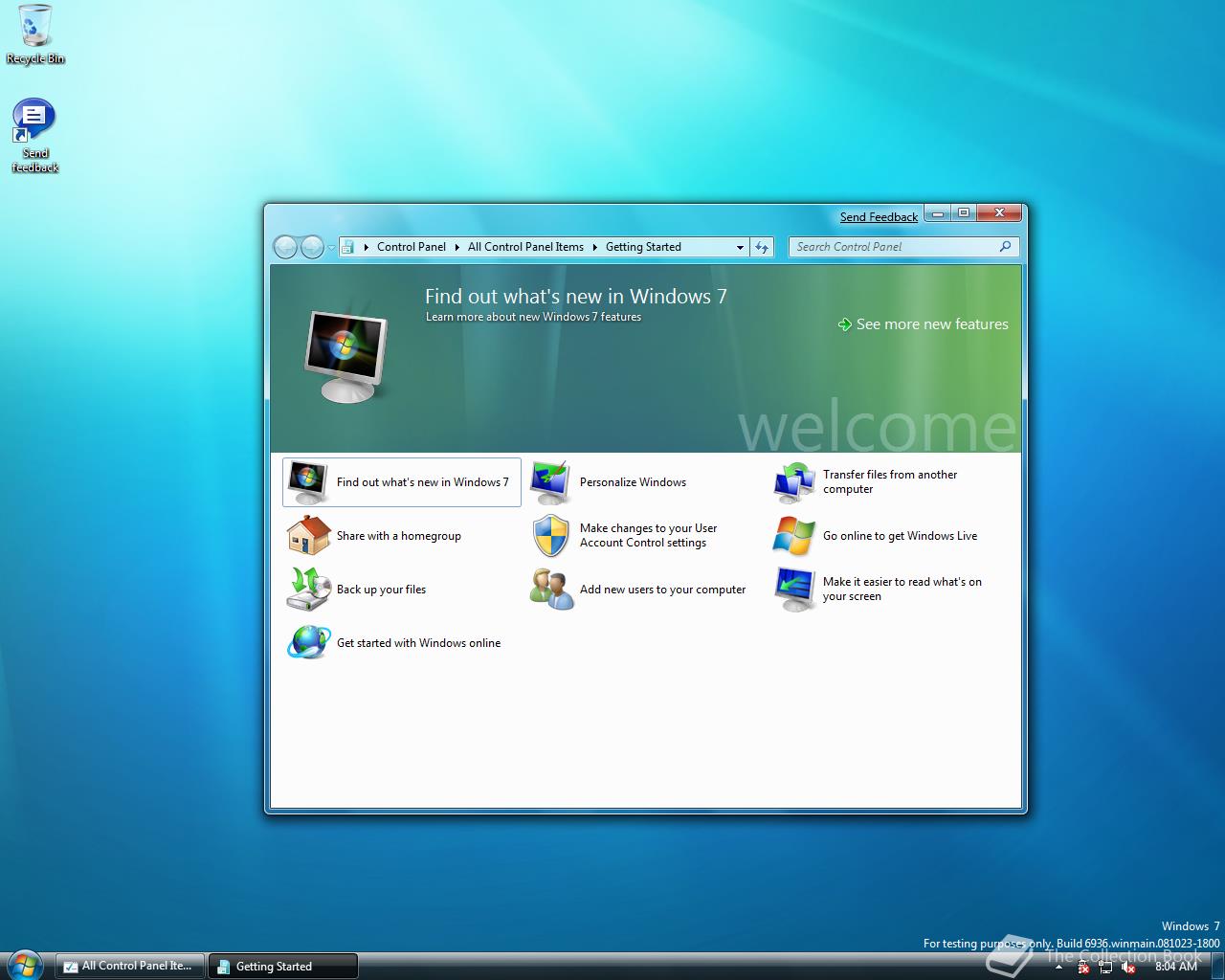The width and height of the screenshot is (1225, 980).
Task: Open the Send feedback desktop shortcut
Action: 34,135
